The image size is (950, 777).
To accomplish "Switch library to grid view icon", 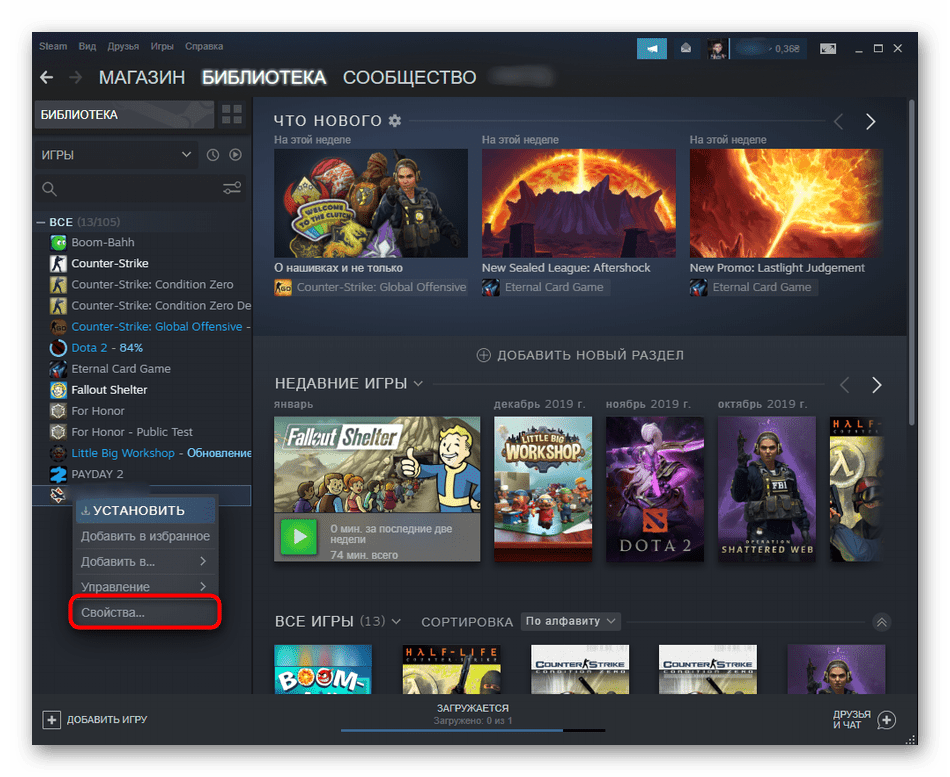I will pos(231,114).
